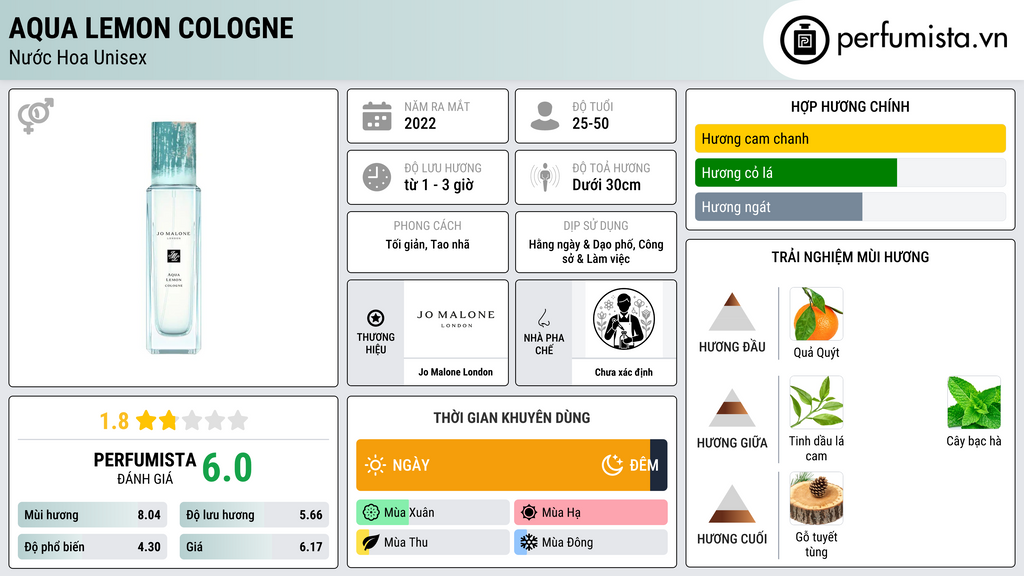Image resolution: width=1024 pixels, height=576 pixels.
Task: Click the autumn leaf icon in Mùa Thu
Action: click(370, 542)
